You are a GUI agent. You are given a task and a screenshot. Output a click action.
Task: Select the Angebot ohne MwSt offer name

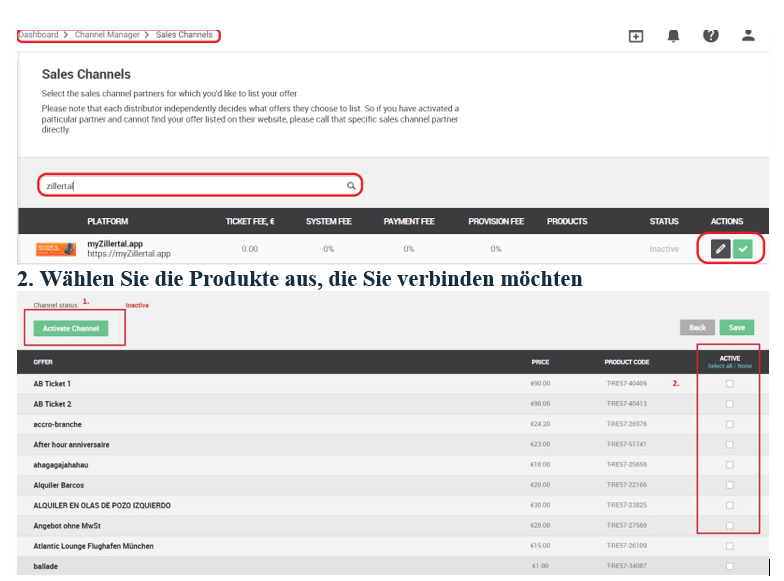[x=67, y=526]
